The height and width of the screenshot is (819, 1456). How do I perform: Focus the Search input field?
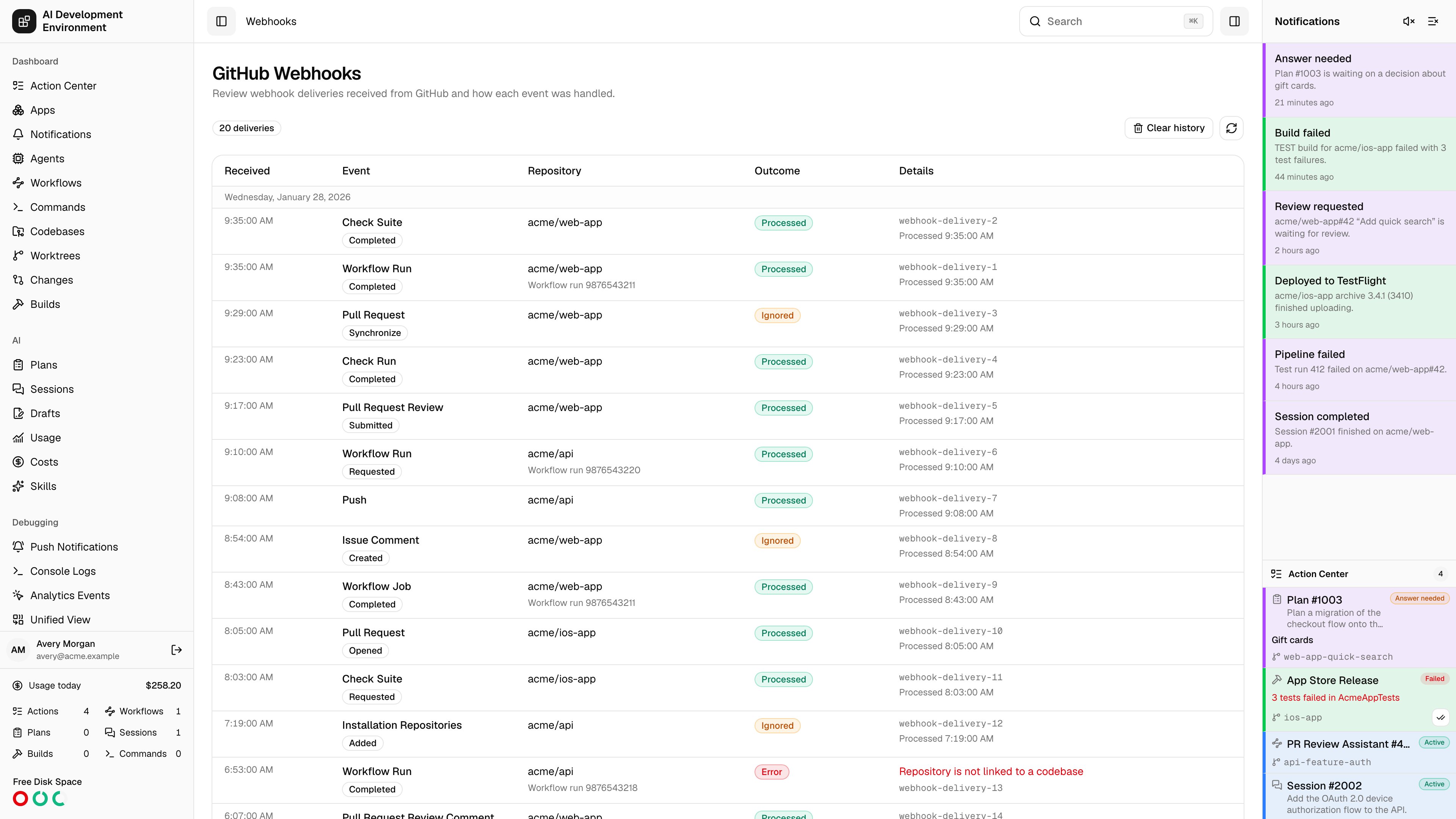[x=1115, y=22]
